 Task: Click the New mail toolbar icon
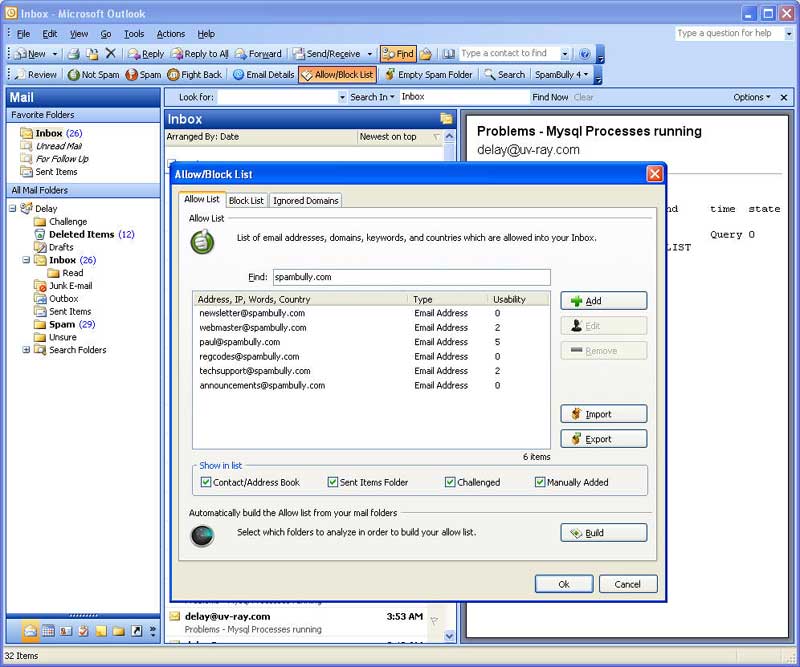30,54
